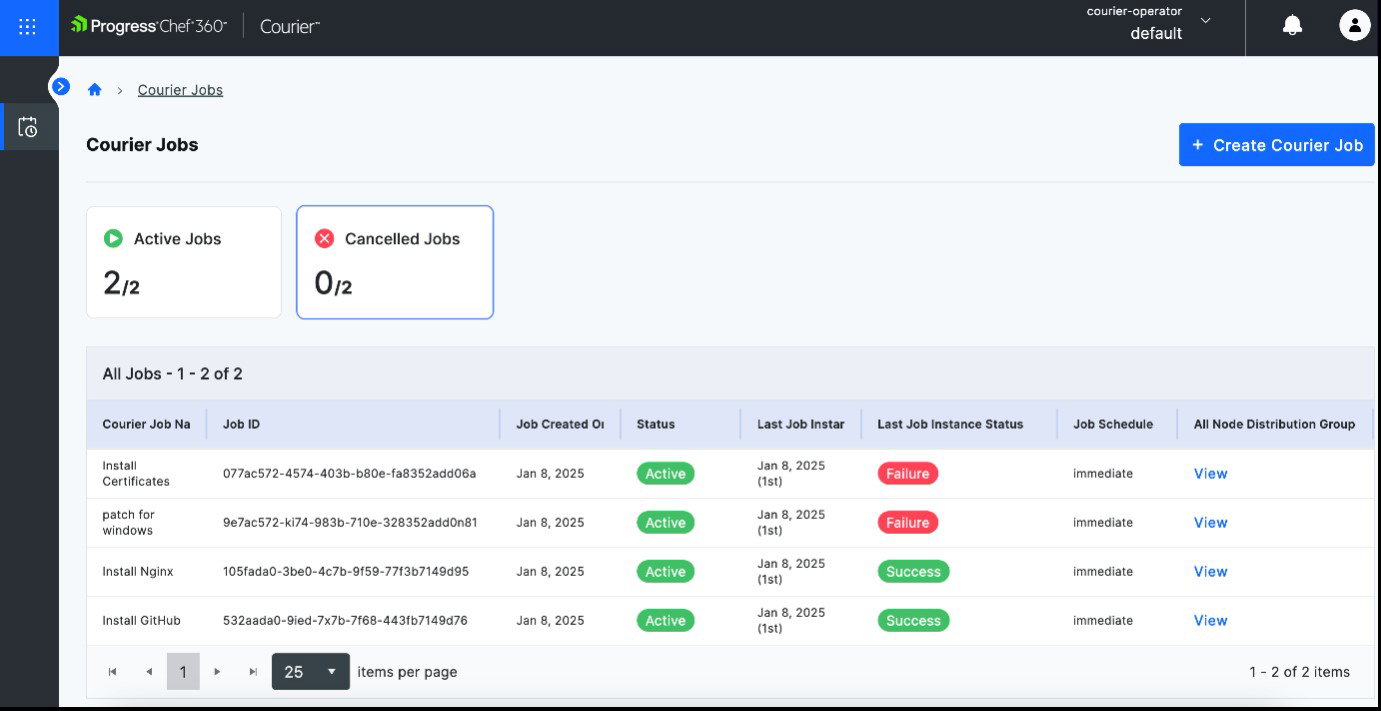Open notifications with the bell icon
Image resolution: width=1381 pixels, height=711 pixels.
[1292, 24]
